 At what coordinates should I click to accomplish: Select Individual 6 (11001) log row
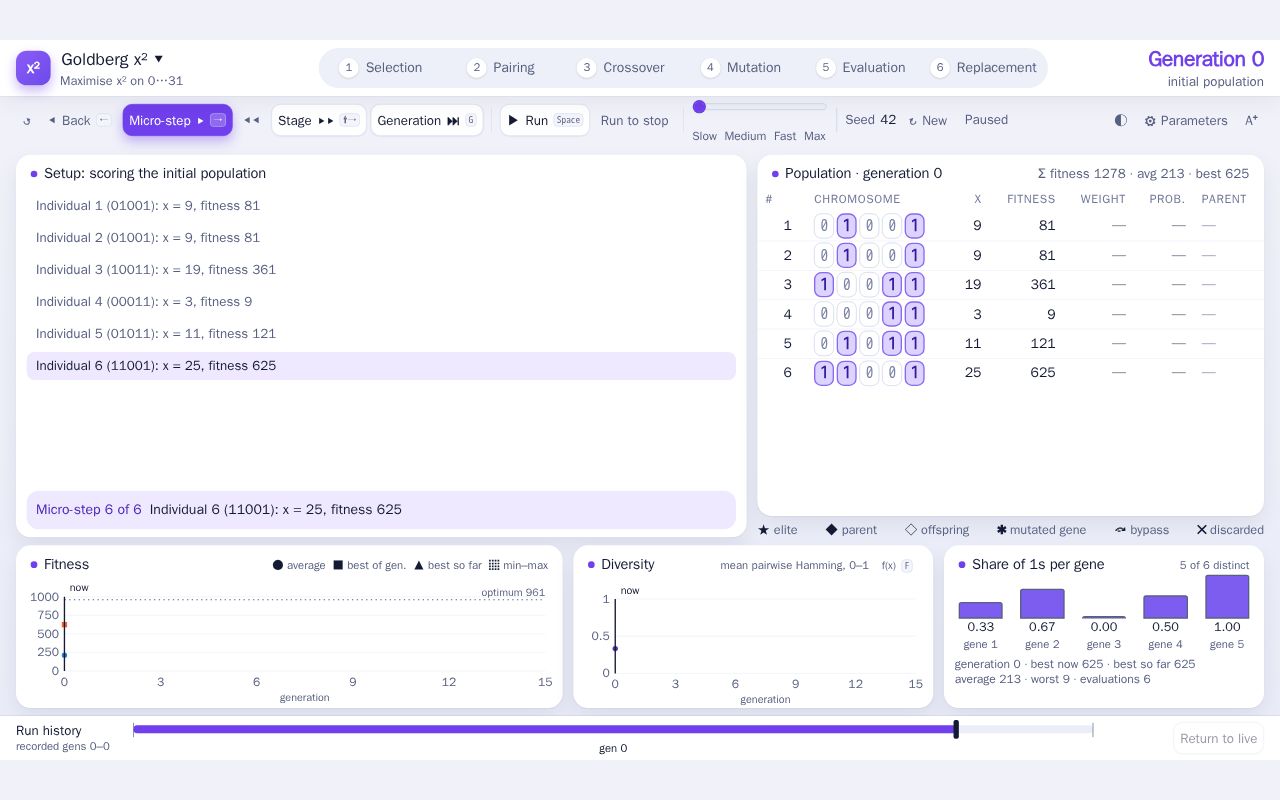(x=381, y=366)
